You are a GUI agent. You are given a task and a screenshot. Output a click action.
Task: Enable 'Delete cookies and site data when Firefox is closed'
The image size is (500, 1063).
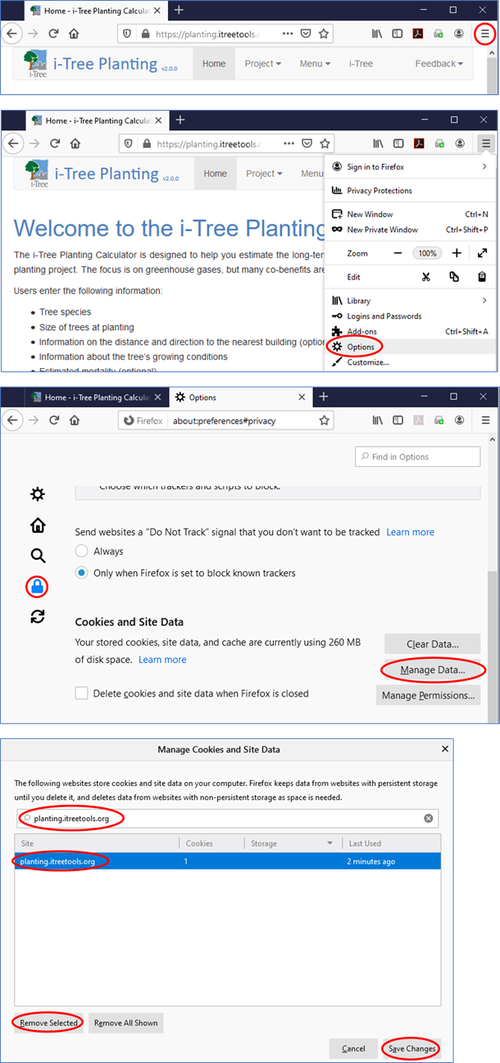(82, 694)
